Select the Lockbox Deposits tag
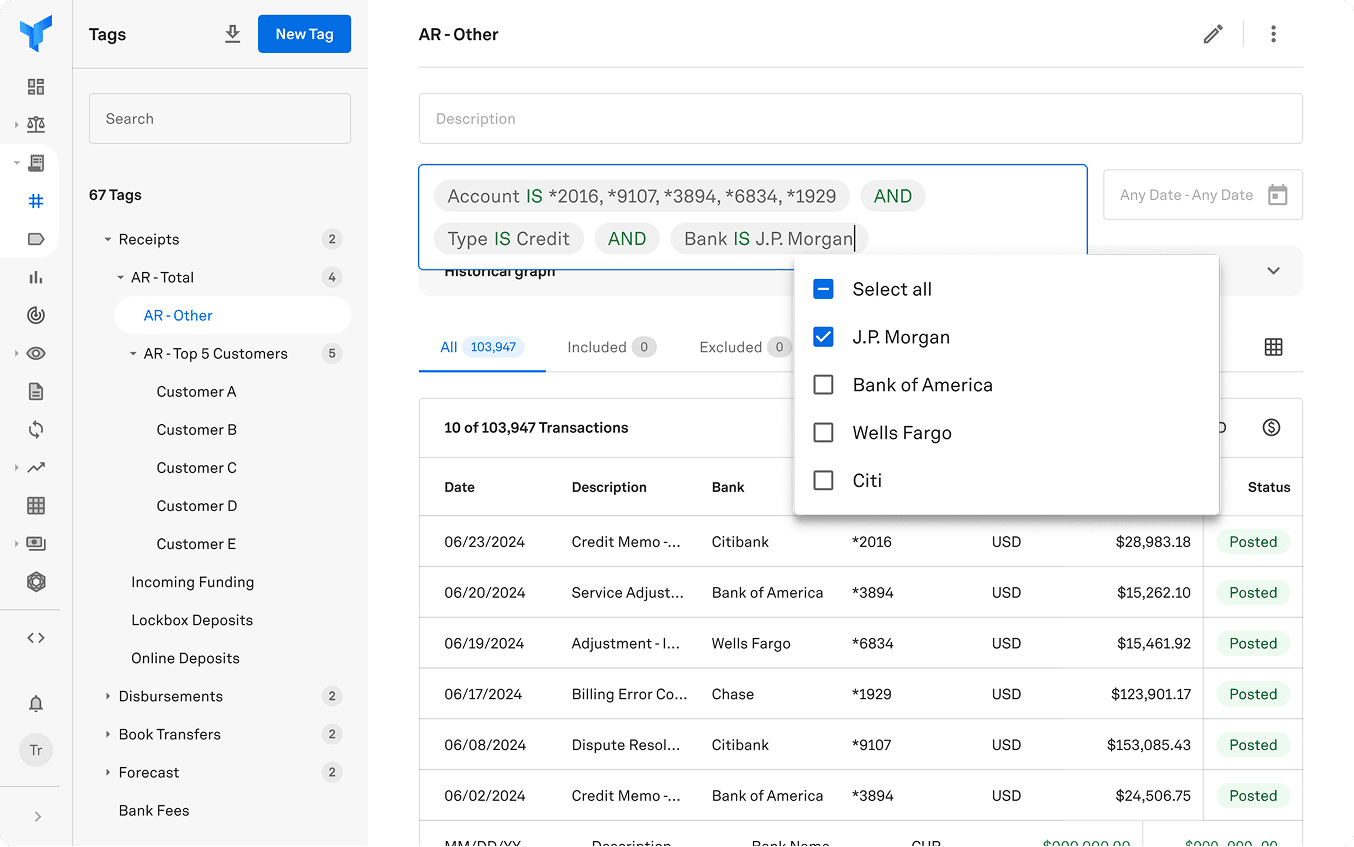The image size is (1354, 847). click(x=192, y=620)
